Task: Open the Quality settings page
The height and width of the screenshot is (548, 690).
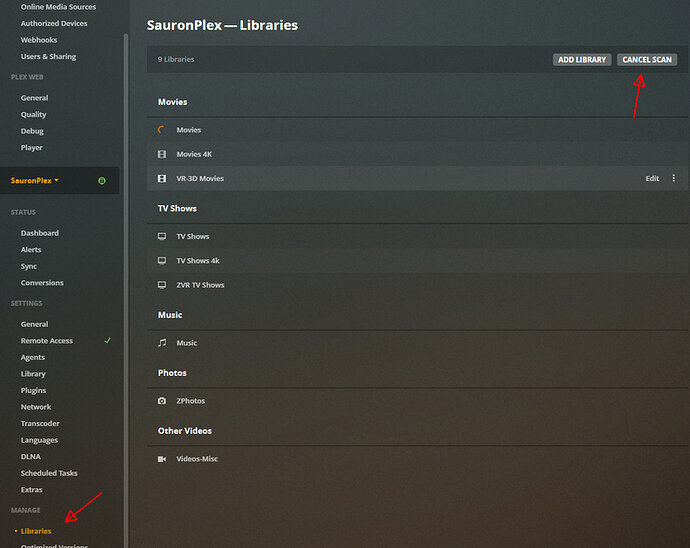Action: (x=33, y=114)
